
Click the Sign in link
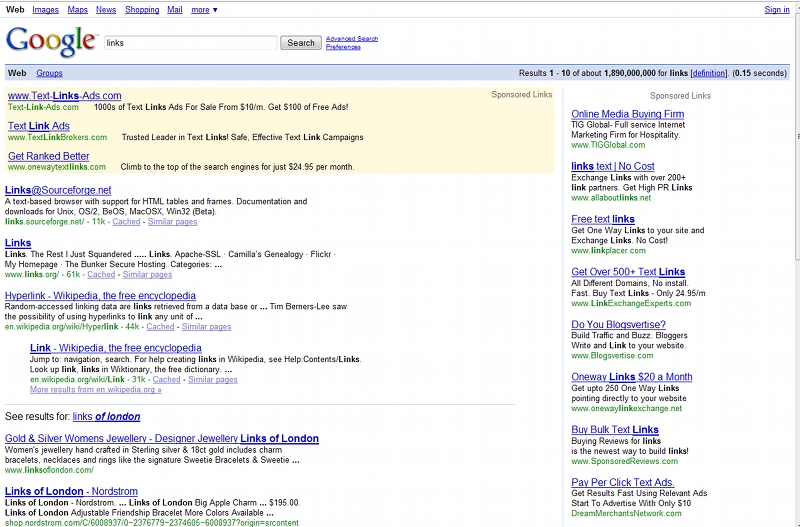click(777, 10)
